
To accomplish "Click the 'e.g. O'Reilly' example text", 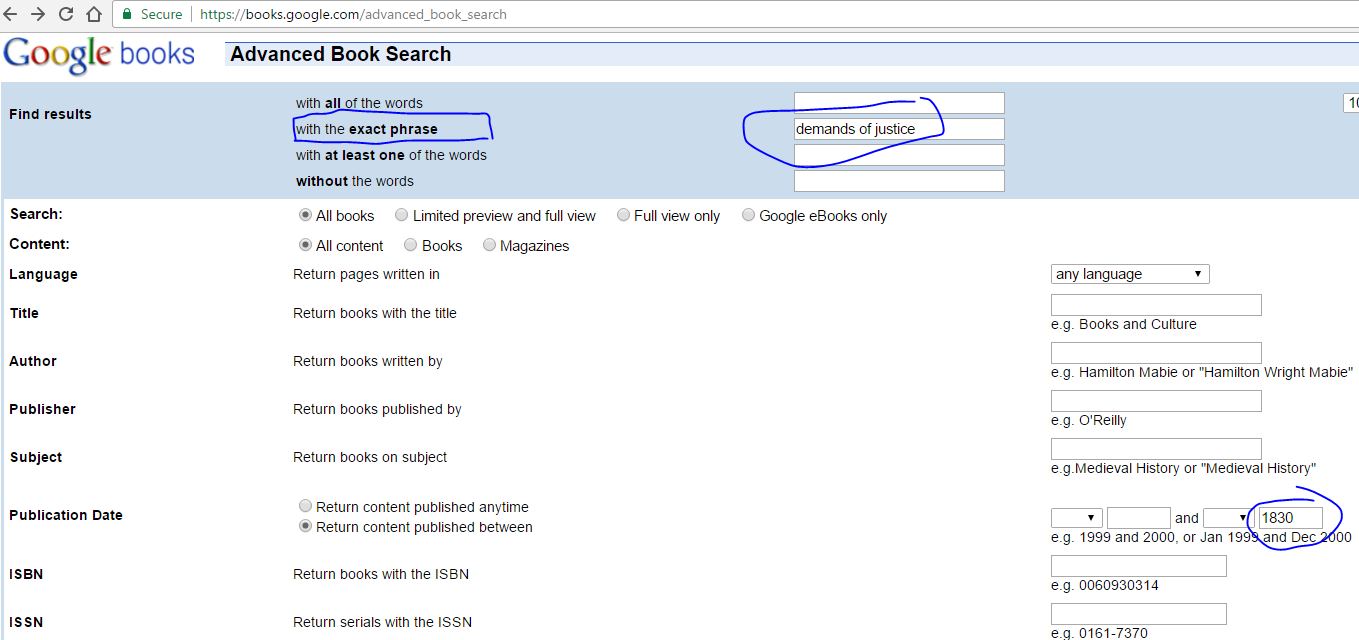I will (1089, 420).
